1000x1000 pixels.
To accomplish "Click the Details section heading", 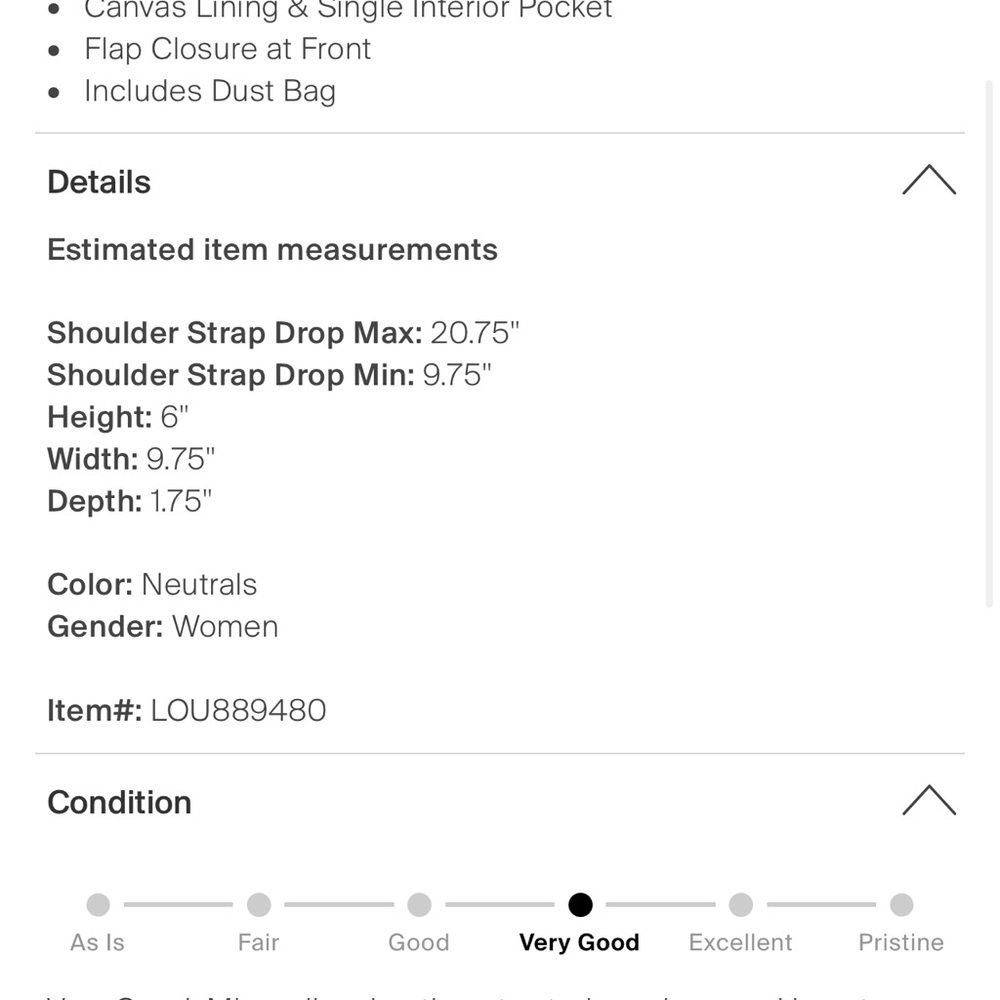I will (99, 182).
